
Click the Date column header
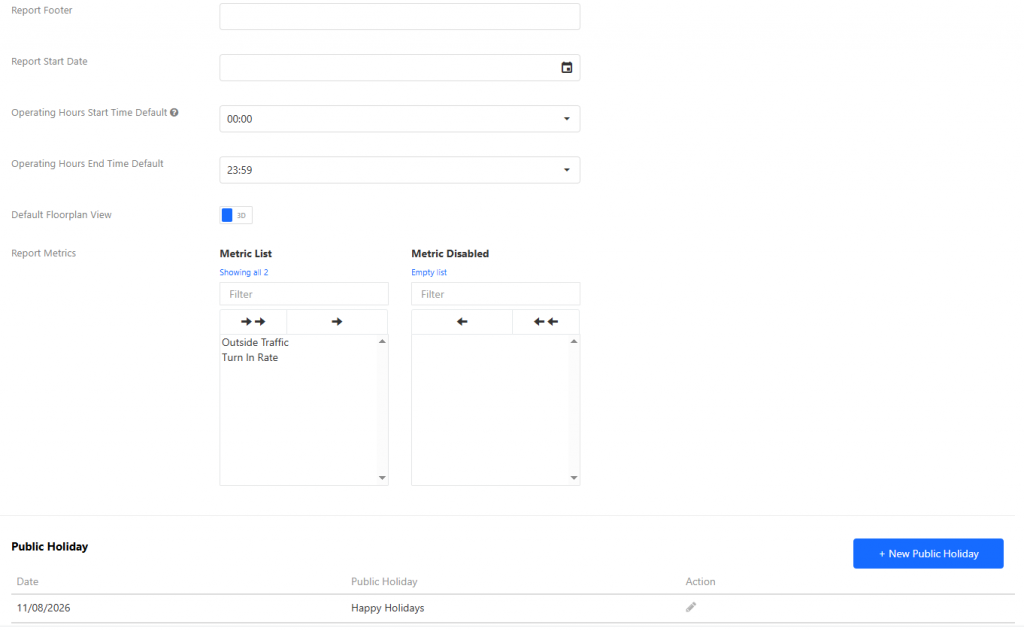(27, 581)
